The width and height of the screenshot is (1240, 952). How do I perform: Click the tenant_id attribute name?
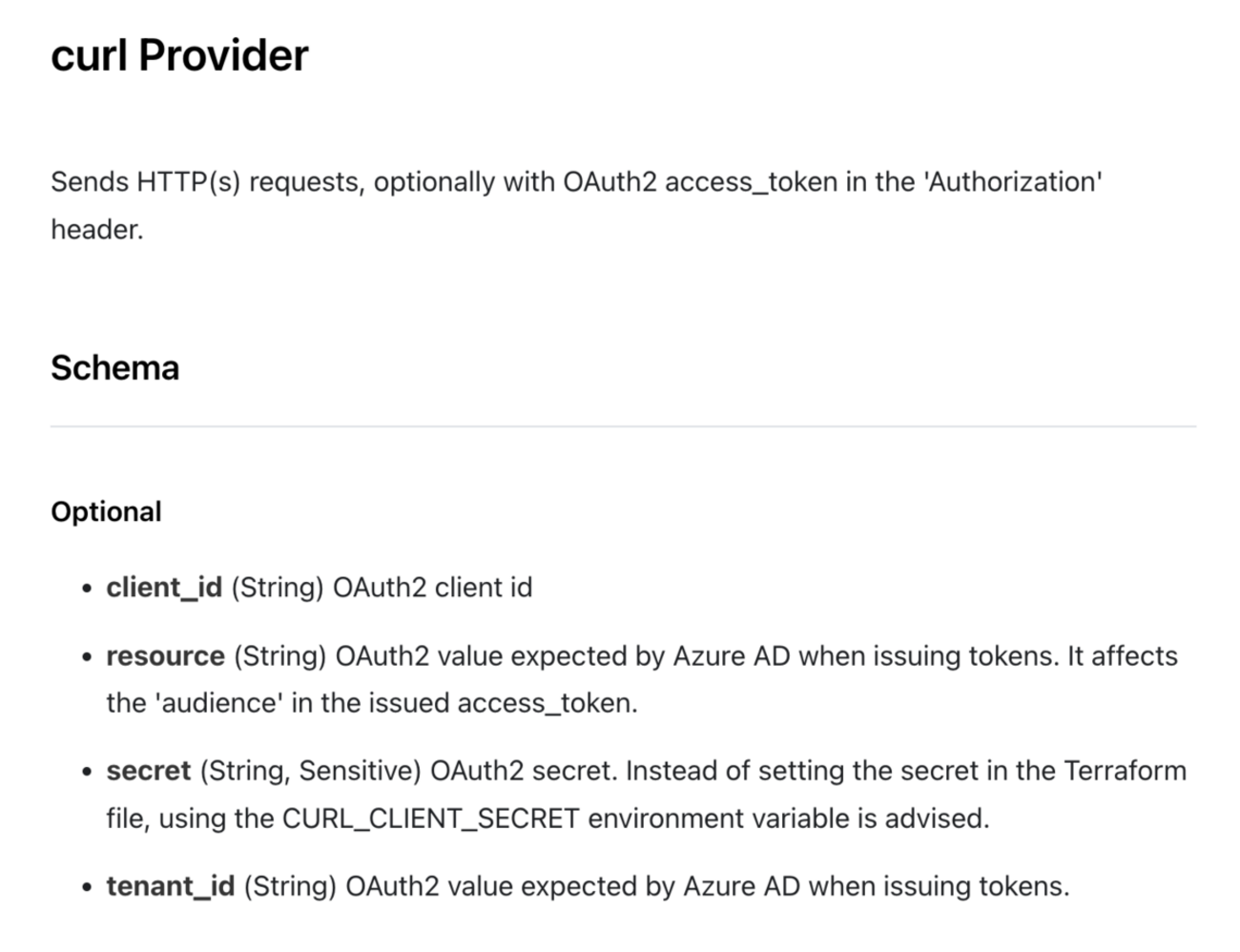[170, 886]
